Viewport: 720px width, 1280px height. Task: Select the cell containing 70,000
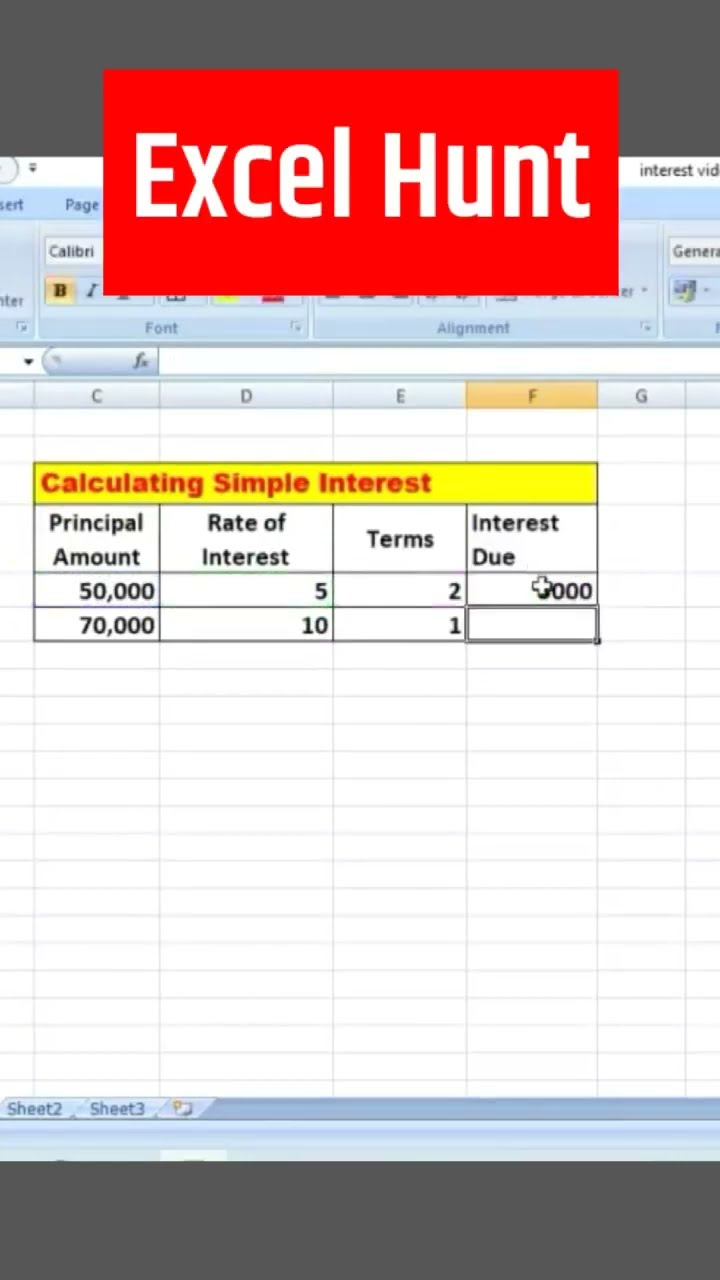pos(97,625)
